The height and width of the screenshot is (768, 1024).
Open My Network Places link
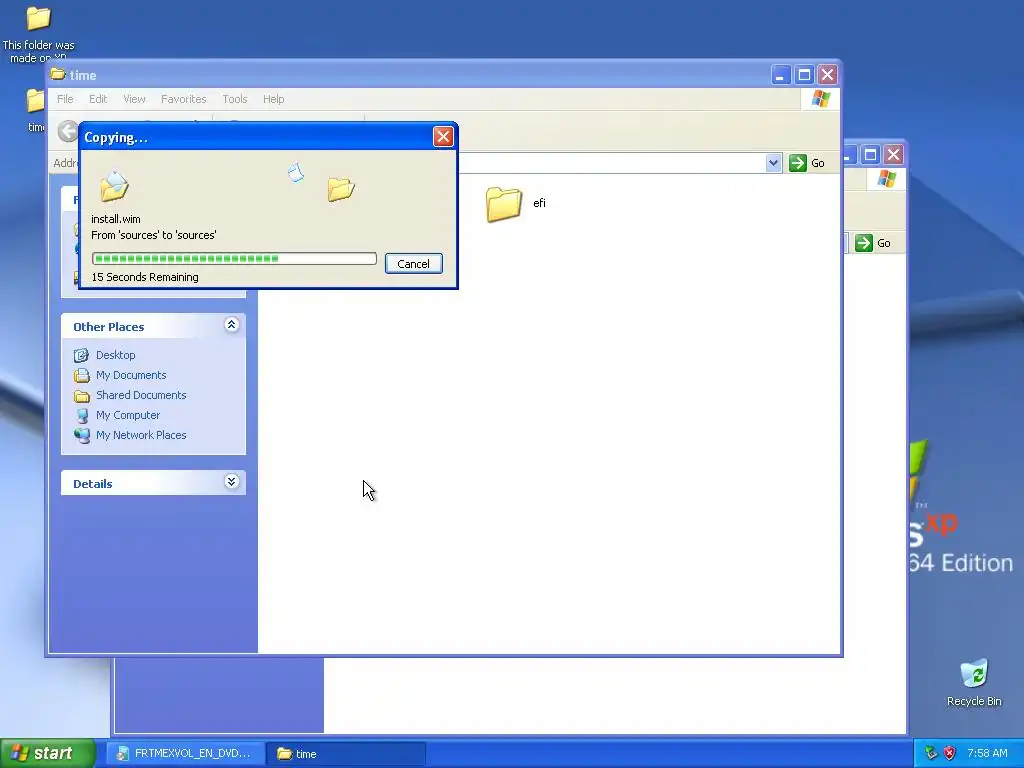tap(141, 436)
